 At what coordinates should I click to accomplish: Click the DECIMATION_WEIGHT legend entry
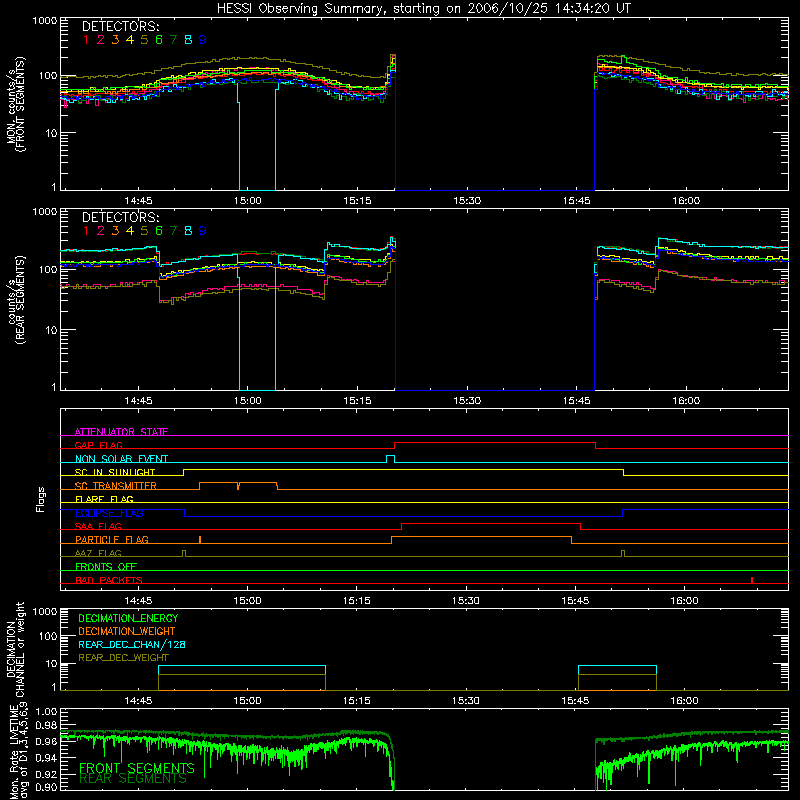click(127, 631)
